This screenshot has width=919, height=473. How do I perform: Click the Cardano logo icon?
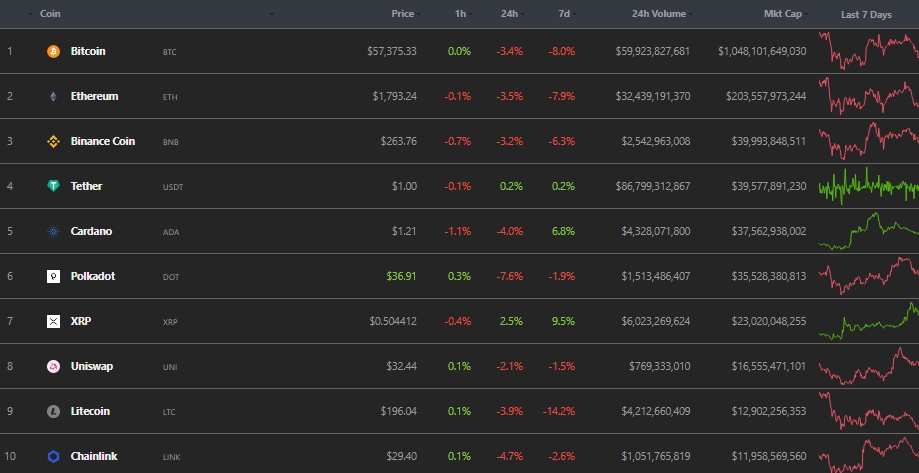pyautogui.click(x=53, y=231)
